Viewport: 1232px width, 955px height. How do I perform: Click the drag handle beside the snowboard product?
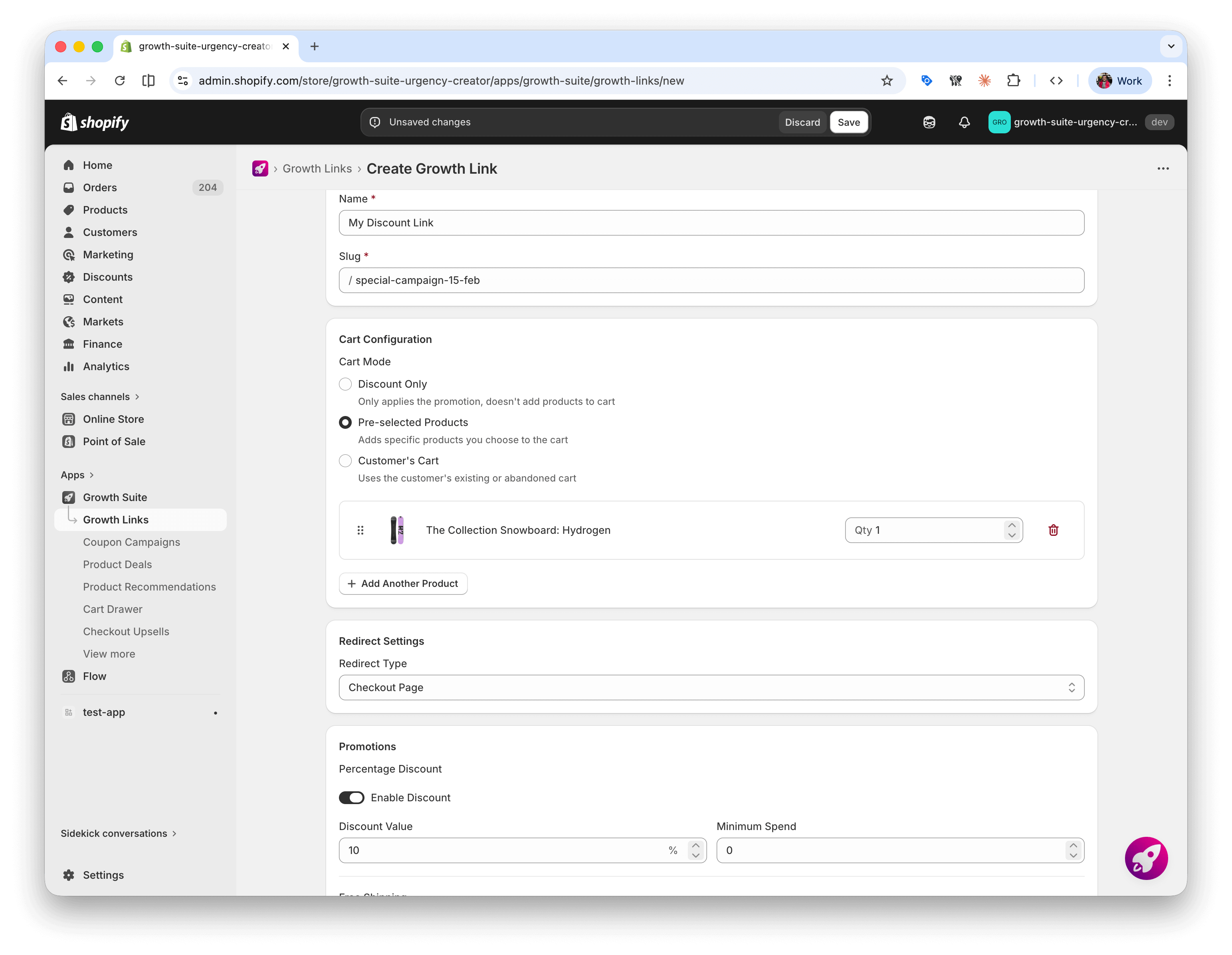coord(360,530)
